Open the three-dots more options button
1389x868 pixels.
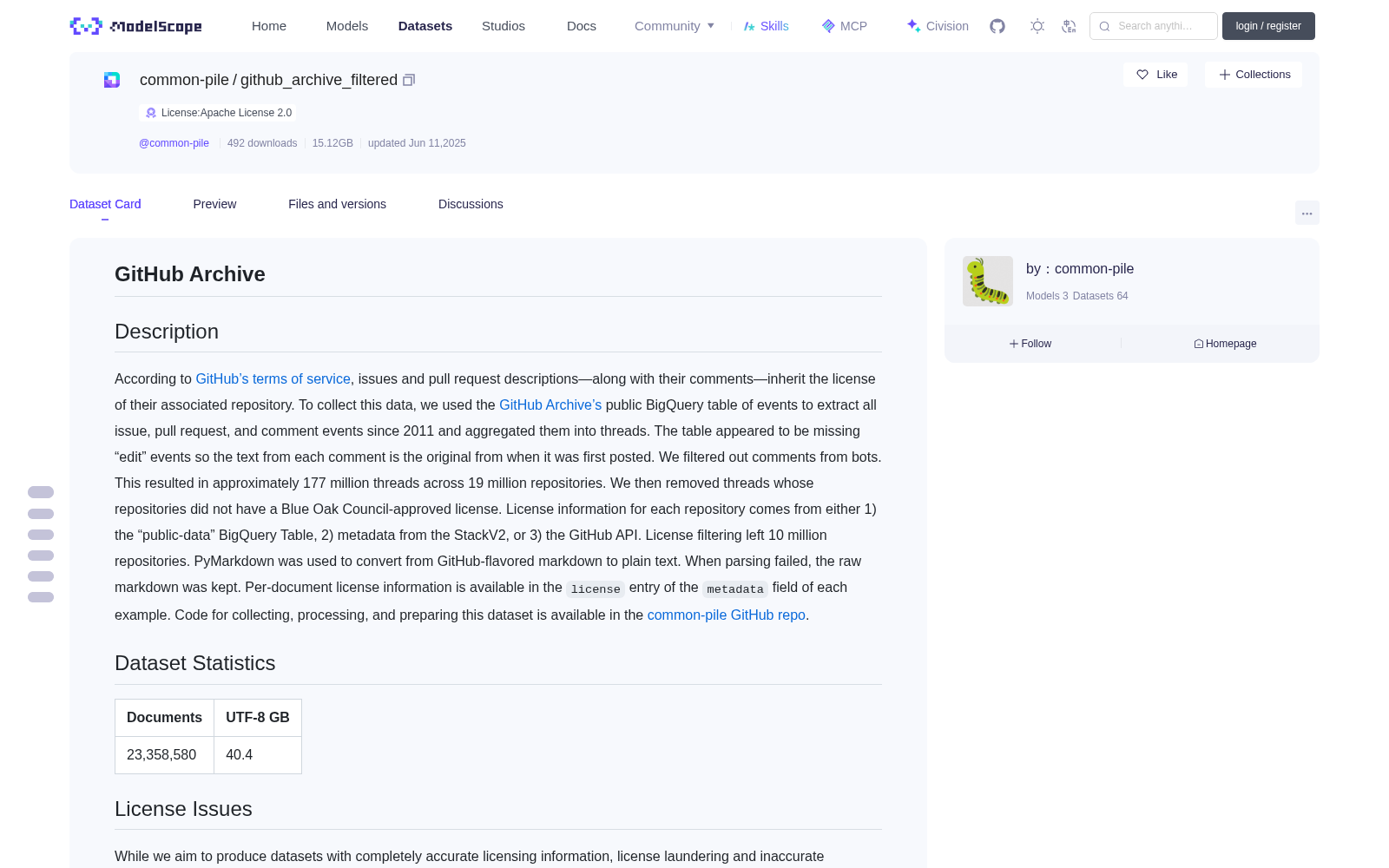click(x=1307, y=213)
